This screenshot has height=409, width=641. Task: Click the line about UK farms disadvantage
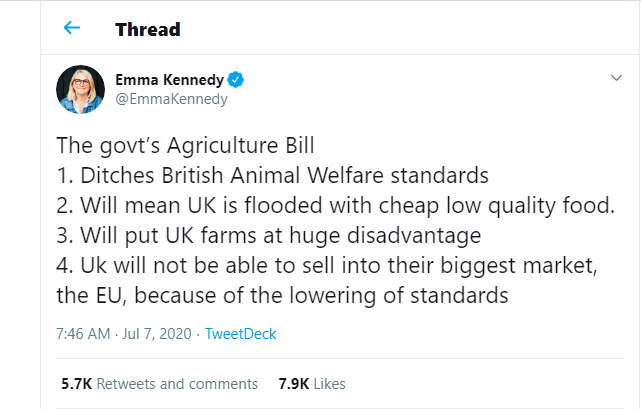269,236
